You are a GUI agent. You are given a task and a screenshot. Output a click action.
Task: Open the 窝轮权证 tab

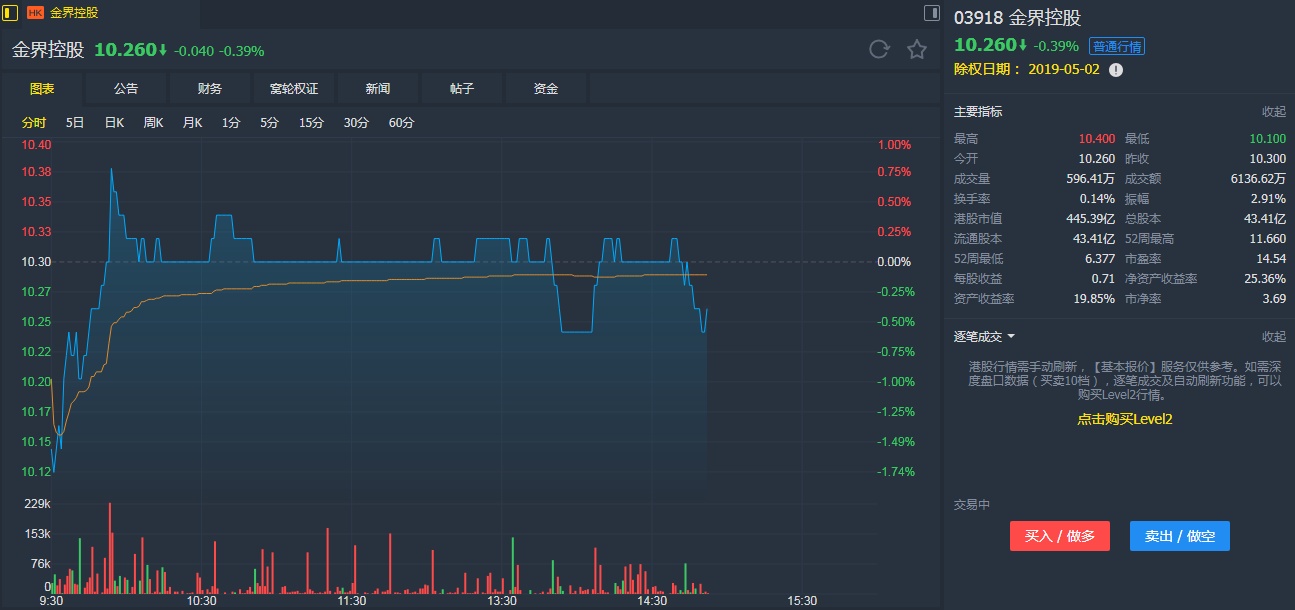pyautogui.click(x=294, y=89)
